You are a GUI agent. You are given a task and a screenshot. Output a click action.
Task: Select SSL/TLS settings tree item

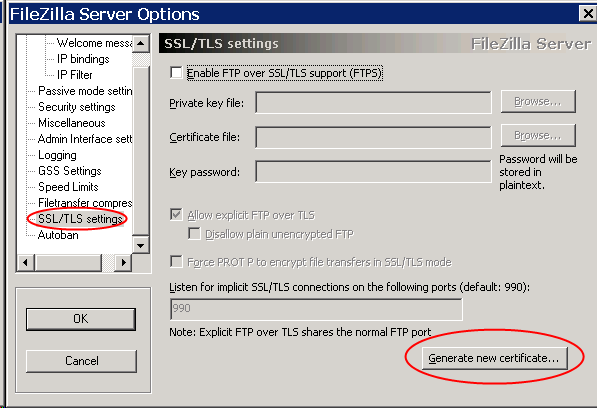(80, 219)
